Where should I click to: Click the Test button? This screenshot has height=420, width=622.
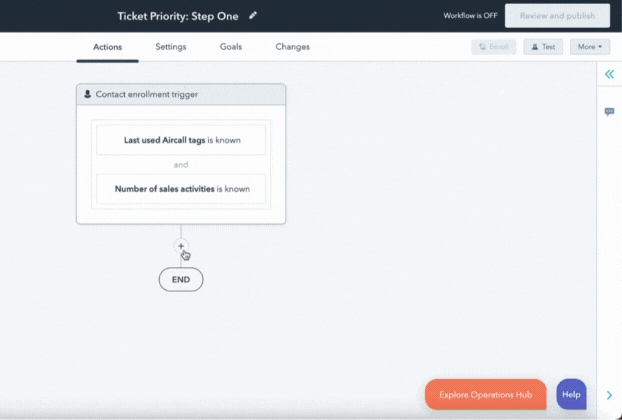coord(543,47)
